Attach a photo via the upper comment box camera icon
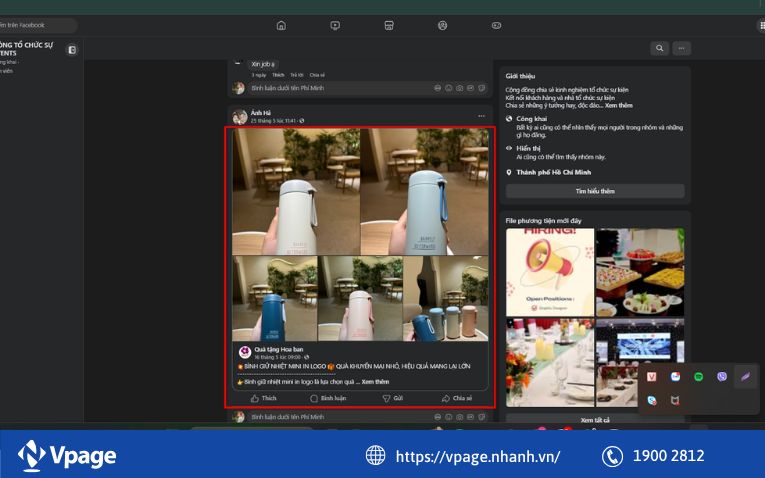The image size is (765, 478). pyautogui.click(x=460, y=88)
